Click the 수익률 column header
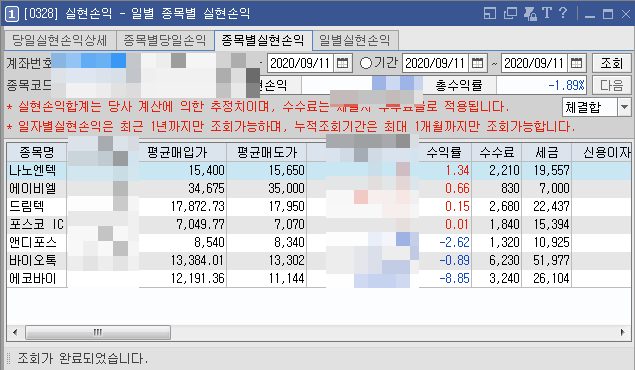635x370 pixels. click(x=444, y=152)
